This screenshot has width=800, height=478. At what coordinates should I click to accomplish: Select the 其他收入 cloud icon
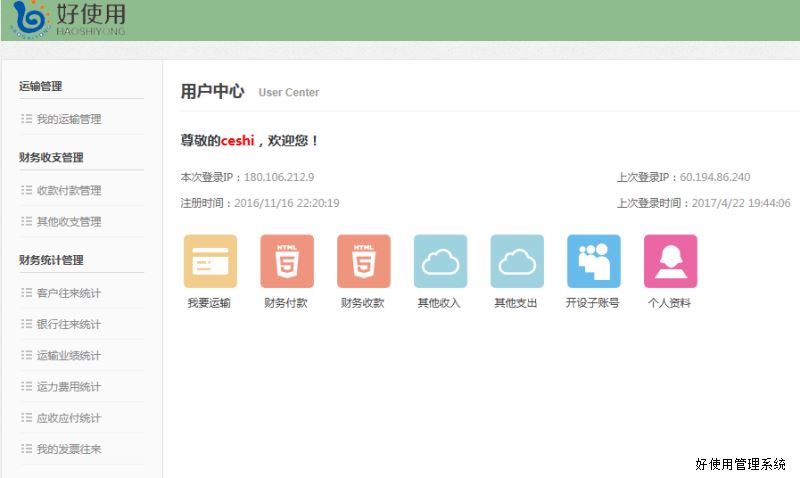[440, 261]
